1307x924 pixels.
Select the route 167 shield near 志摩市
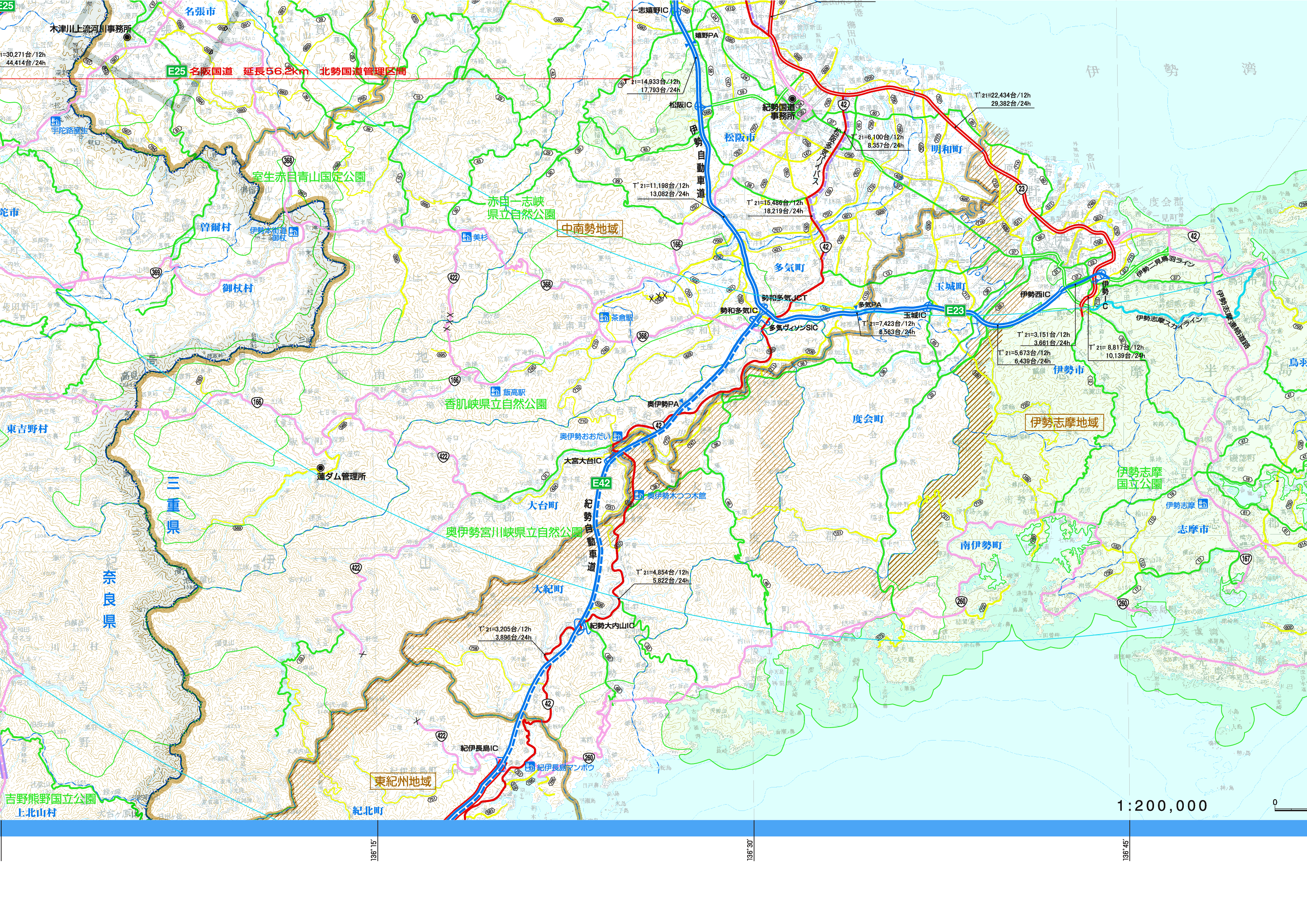(1246, 558)
